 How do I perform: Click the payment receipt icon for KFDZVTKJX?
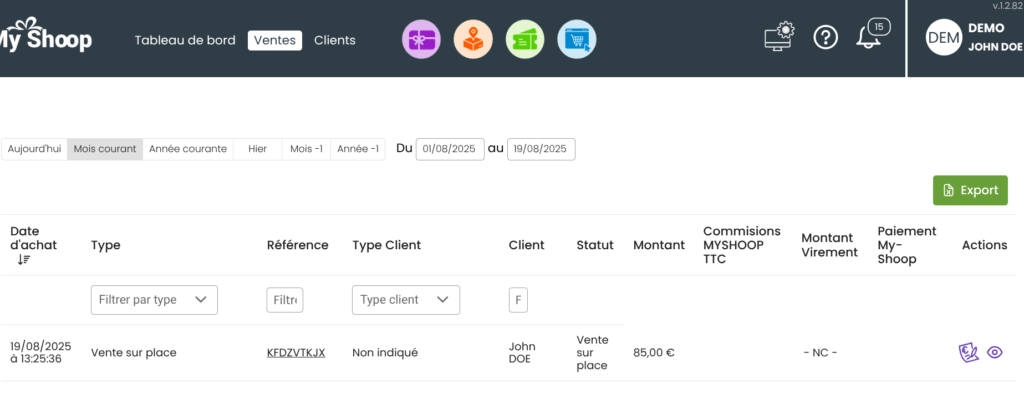pos(968,352)
